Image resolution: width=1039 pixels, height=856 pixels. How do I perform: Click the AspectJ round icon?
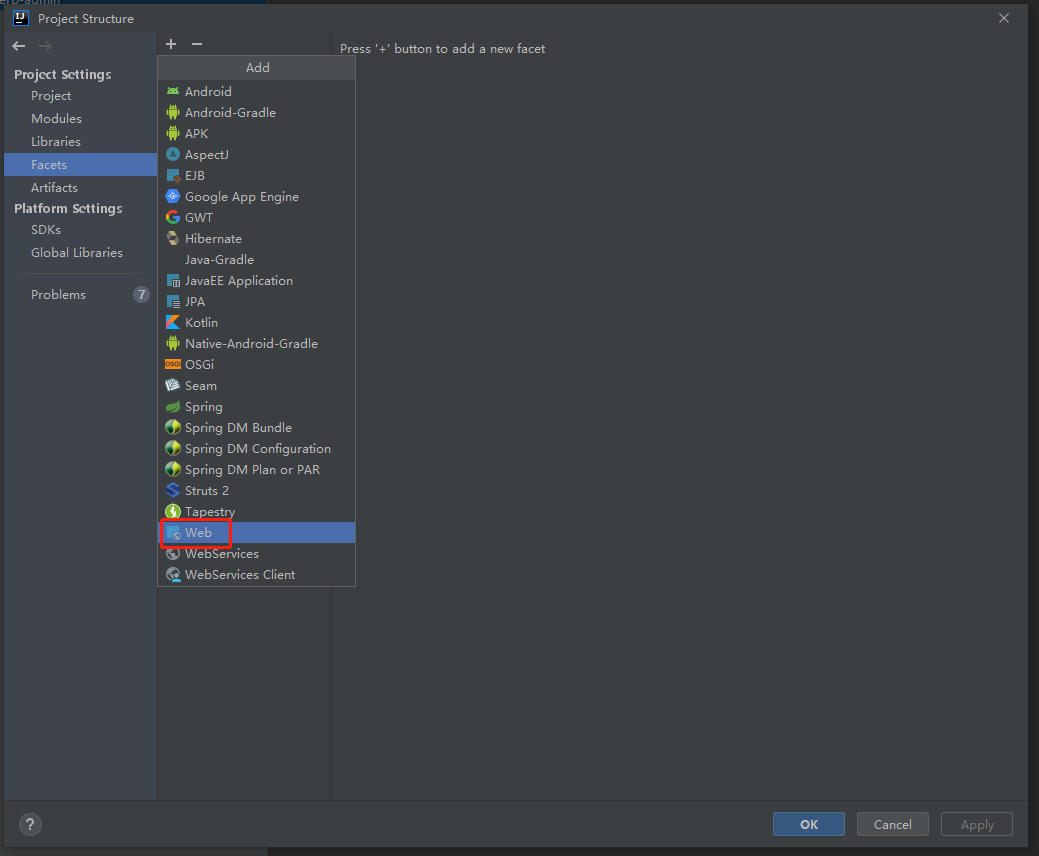[173, 154]
